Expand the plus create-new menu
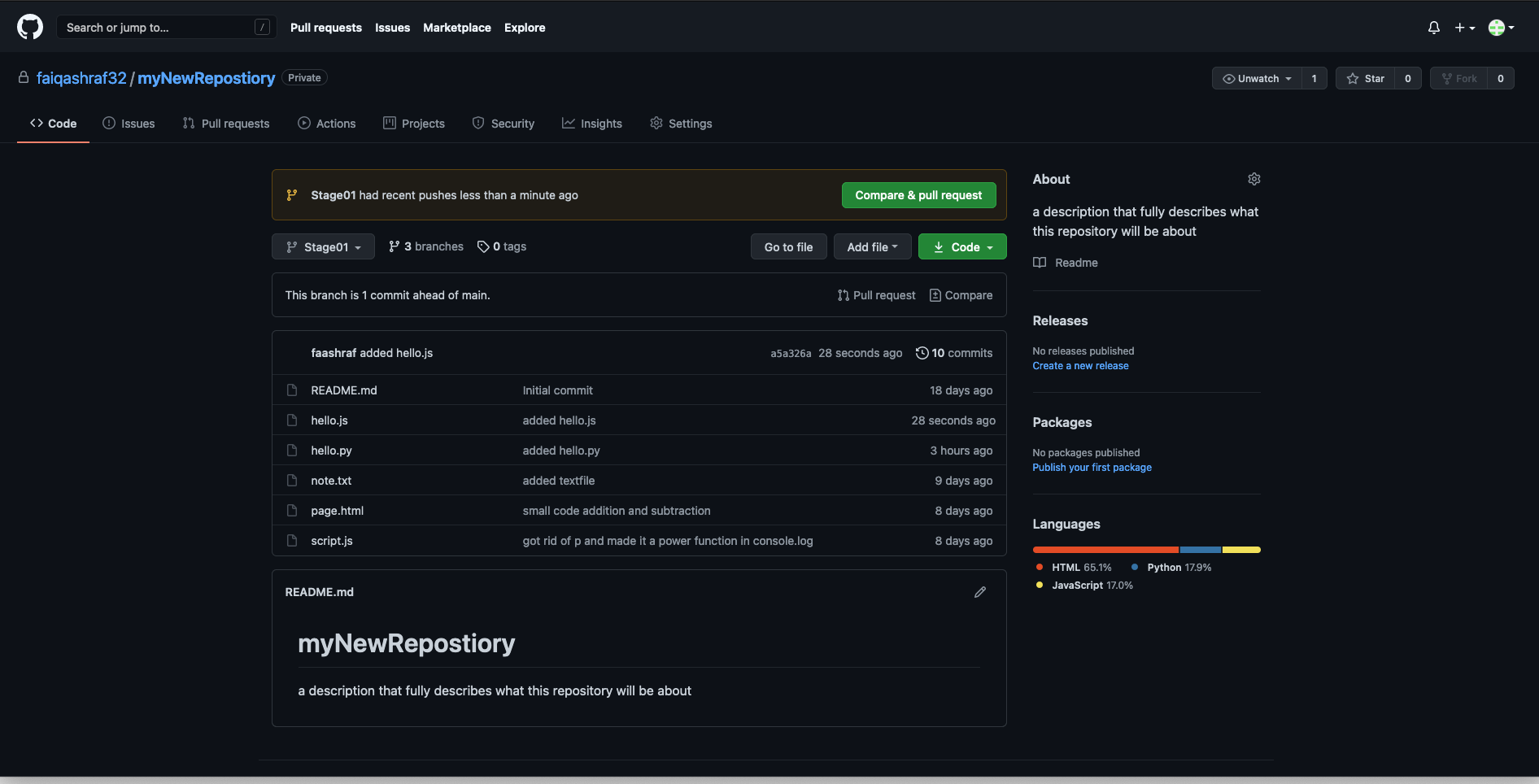The height and width of the screenshot is (784, 1539). [x=1465, y=28]
